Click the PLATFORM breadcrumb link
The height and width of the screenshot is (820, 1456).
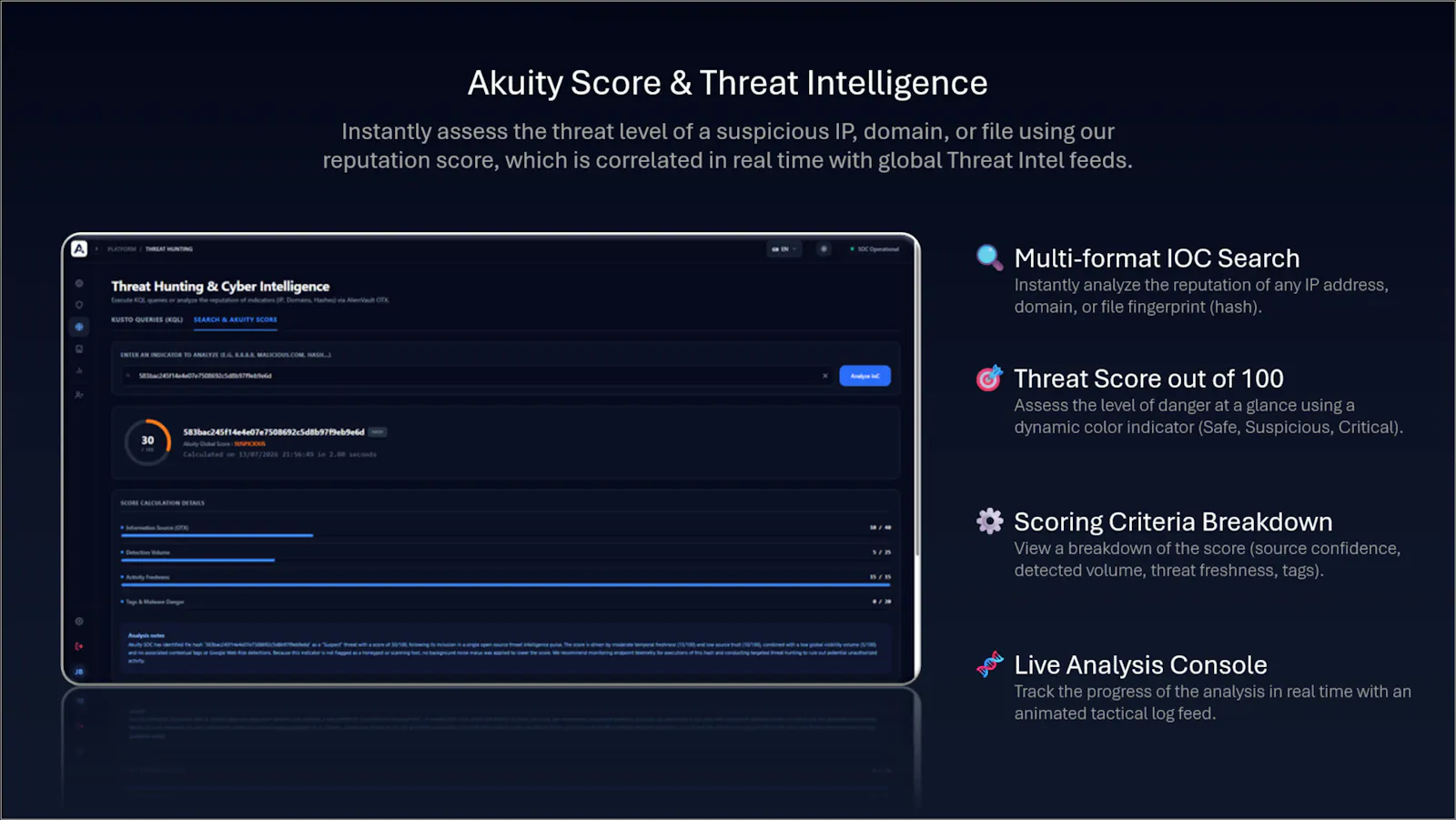[x=122, y=248]
